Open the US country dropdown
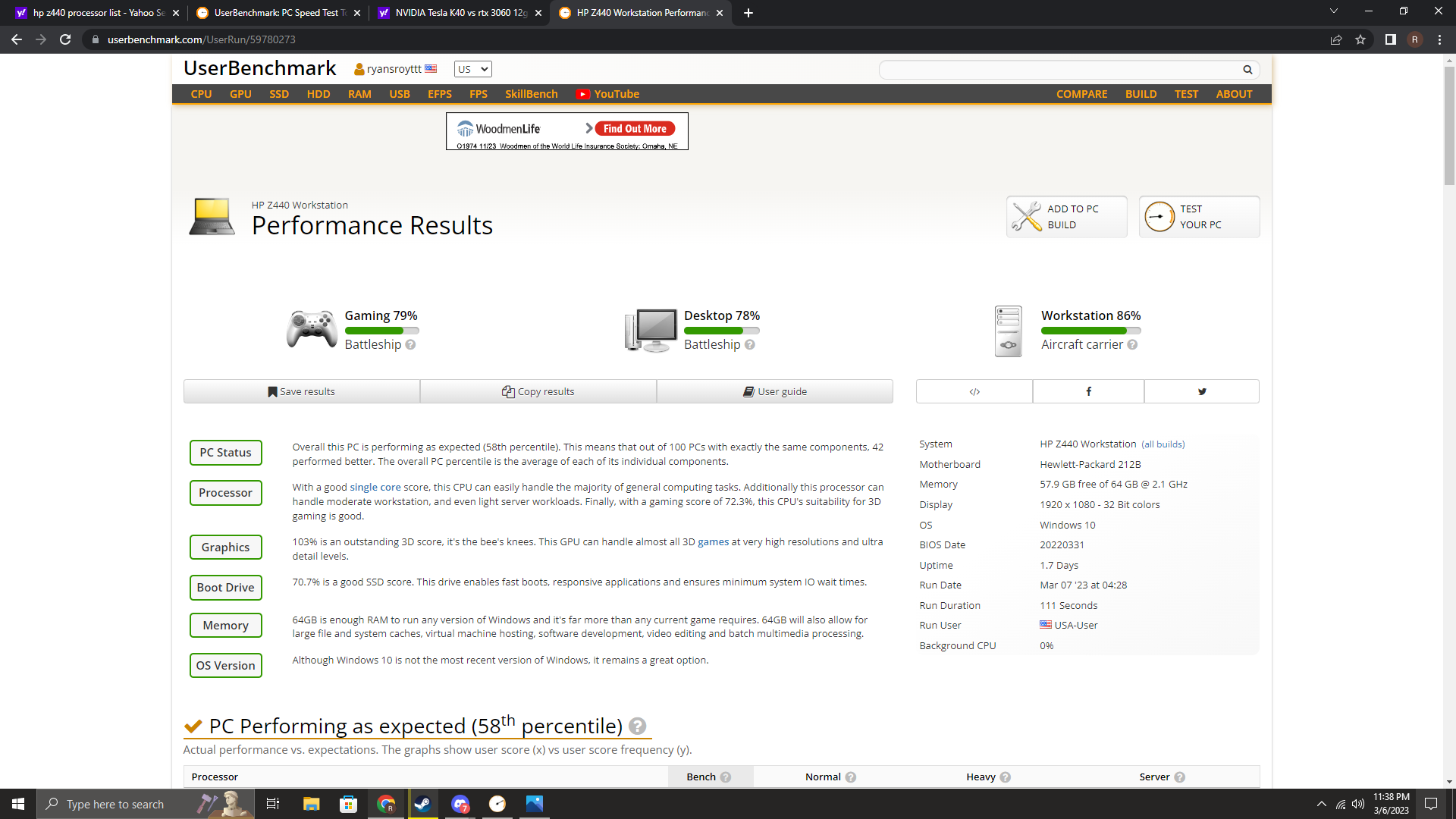The height and width of the screenshot is (819, 1456). tap(473, 69)
